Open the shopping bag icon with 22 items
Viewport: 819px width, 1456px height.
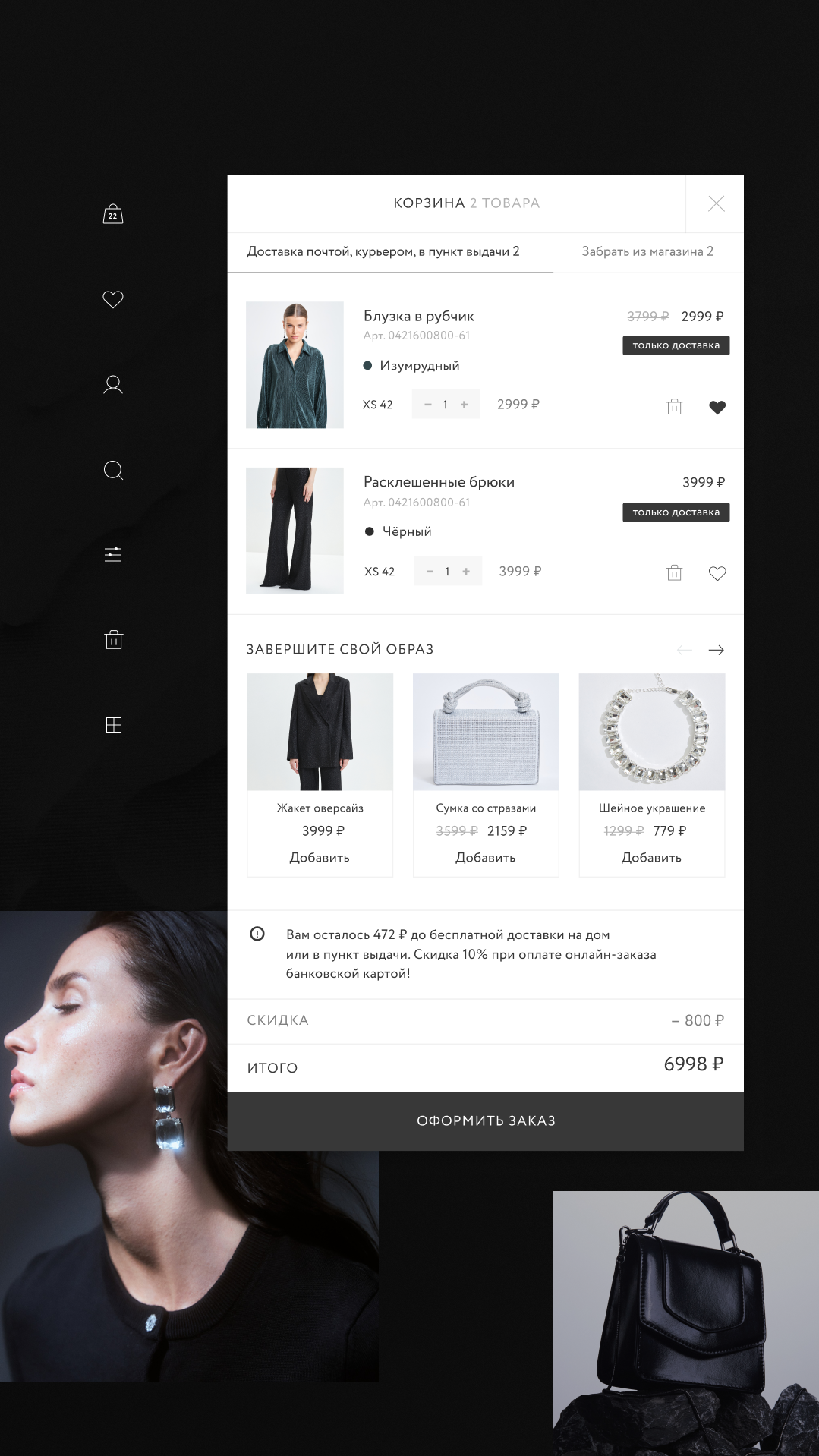coord(113,214)
